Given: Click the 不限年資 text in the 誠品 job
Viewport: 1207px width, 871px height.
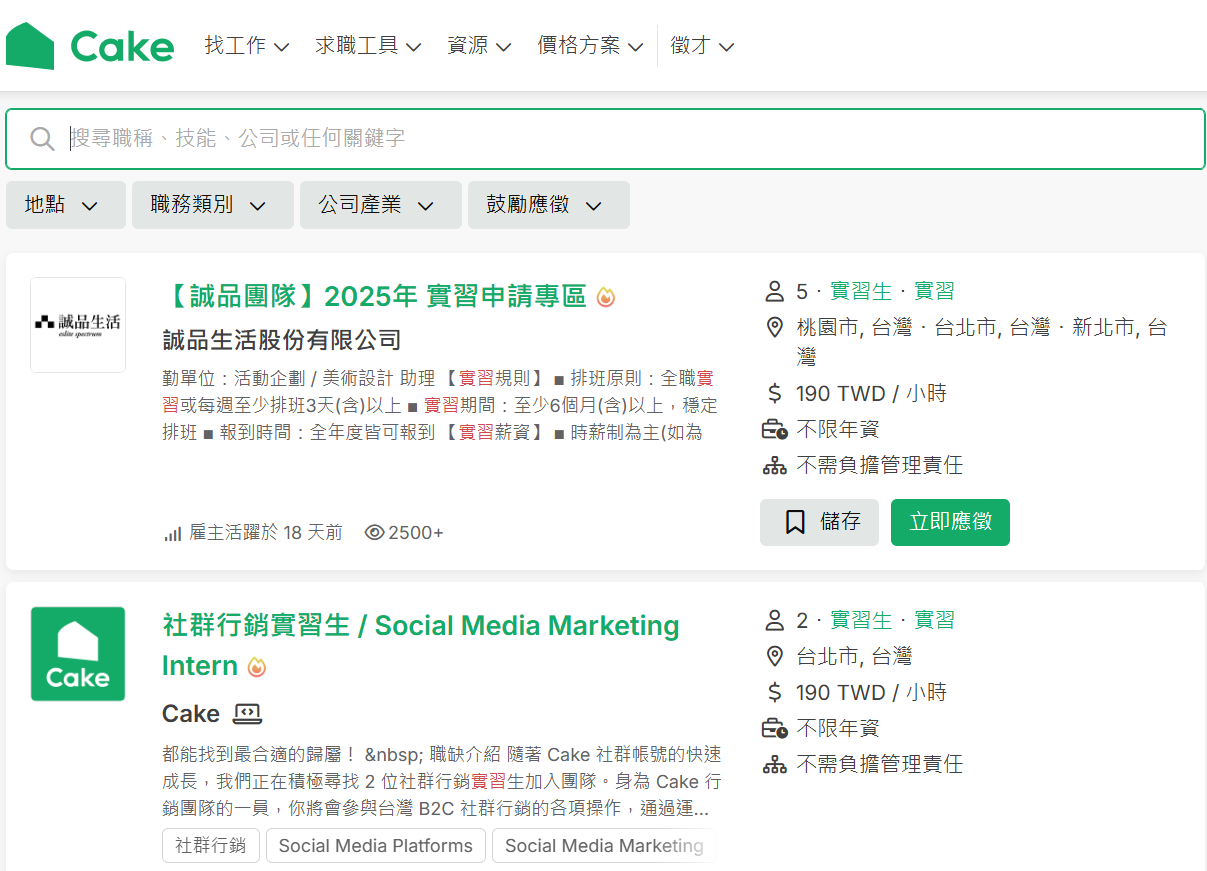Looking at the screenshot, I should click(x=838, y=429).
